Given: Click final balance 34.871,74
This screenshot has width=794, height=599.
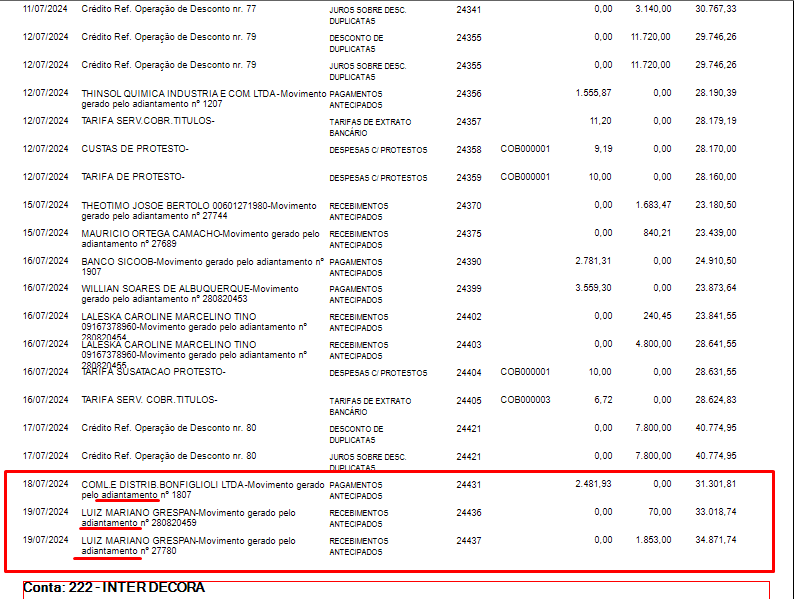Looking at the screenshot, I should [716, 540].
